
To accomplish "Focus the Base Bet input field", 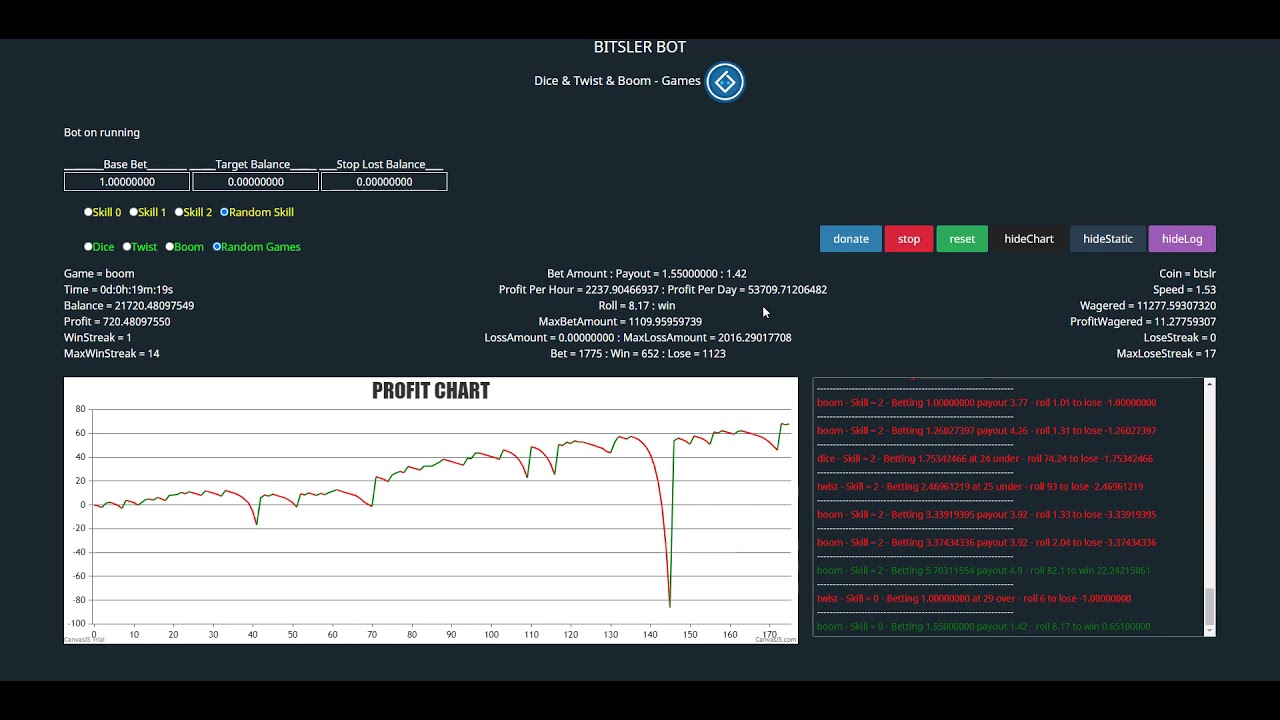I will [127, 182].
